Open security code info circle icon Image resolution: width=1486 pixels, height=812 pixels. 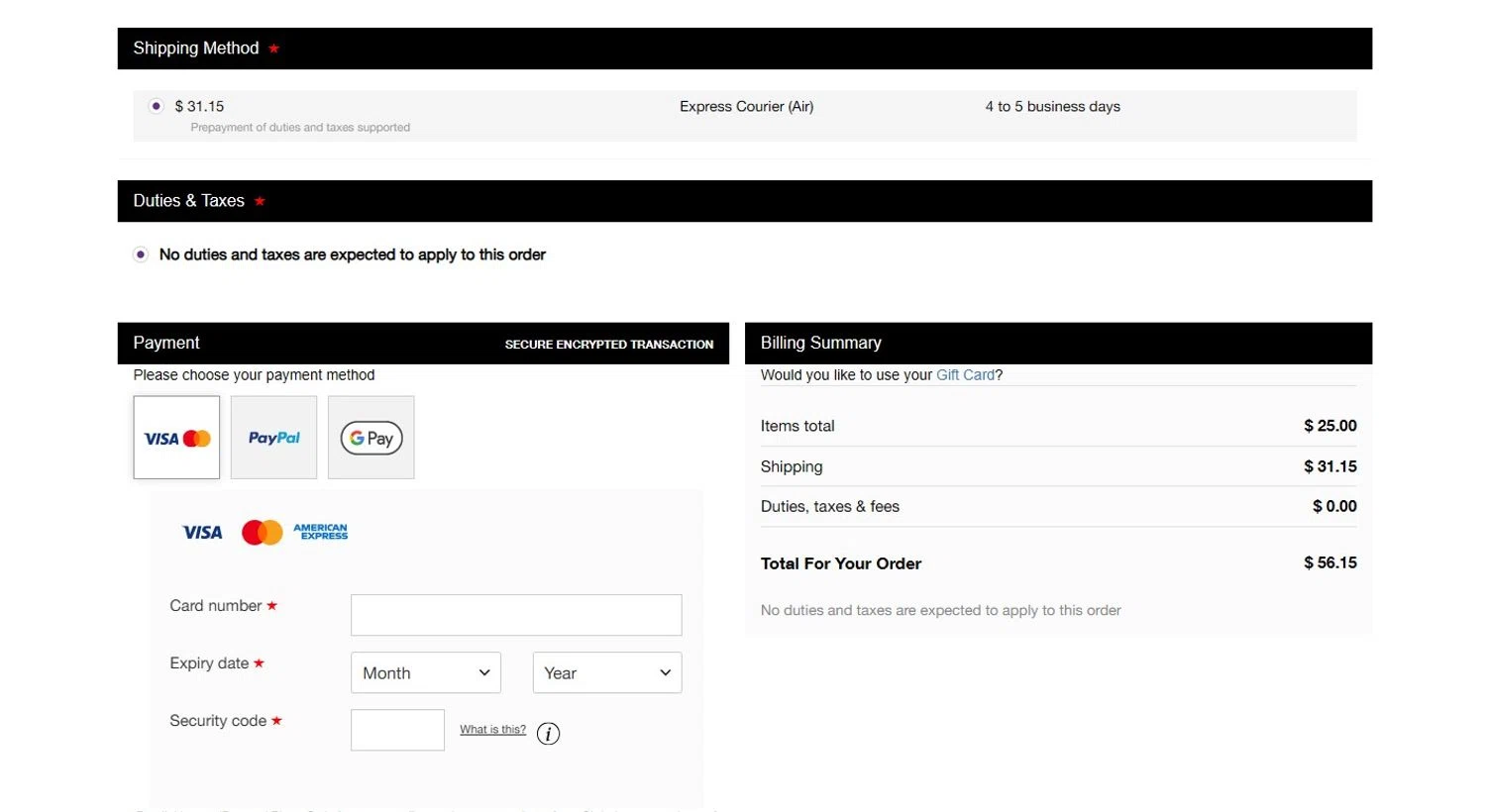click(x=548, y=734)
